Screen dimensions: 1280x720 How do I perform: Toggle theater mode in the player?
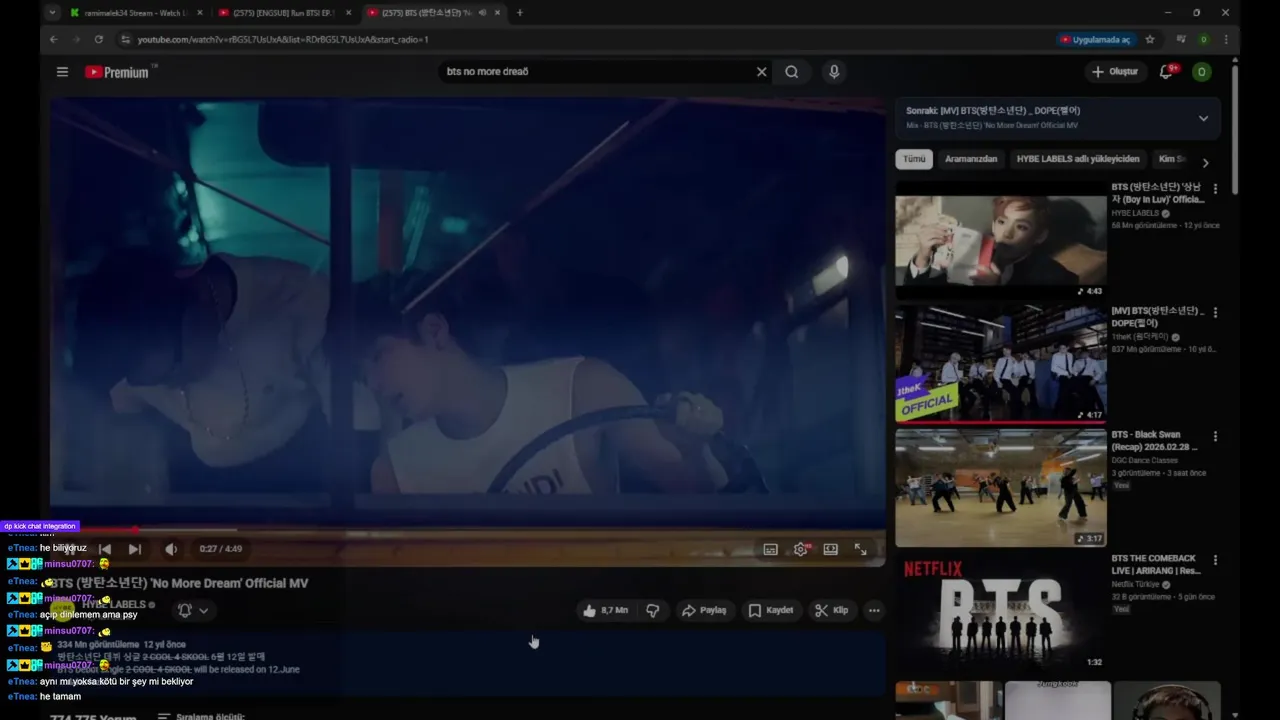point(830,549)
